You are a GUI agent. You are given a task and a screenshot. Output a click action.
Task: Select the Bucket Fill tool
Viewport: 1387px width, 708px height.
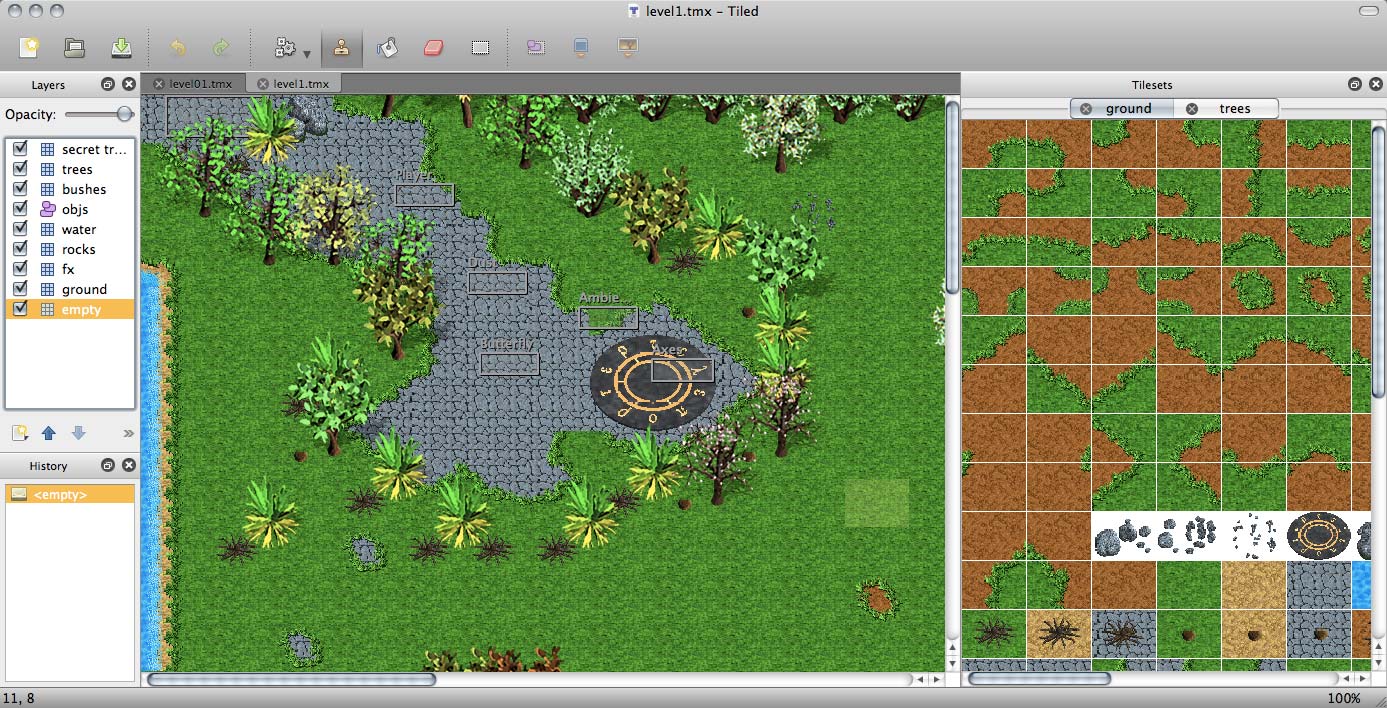click(x=387, y=47)
